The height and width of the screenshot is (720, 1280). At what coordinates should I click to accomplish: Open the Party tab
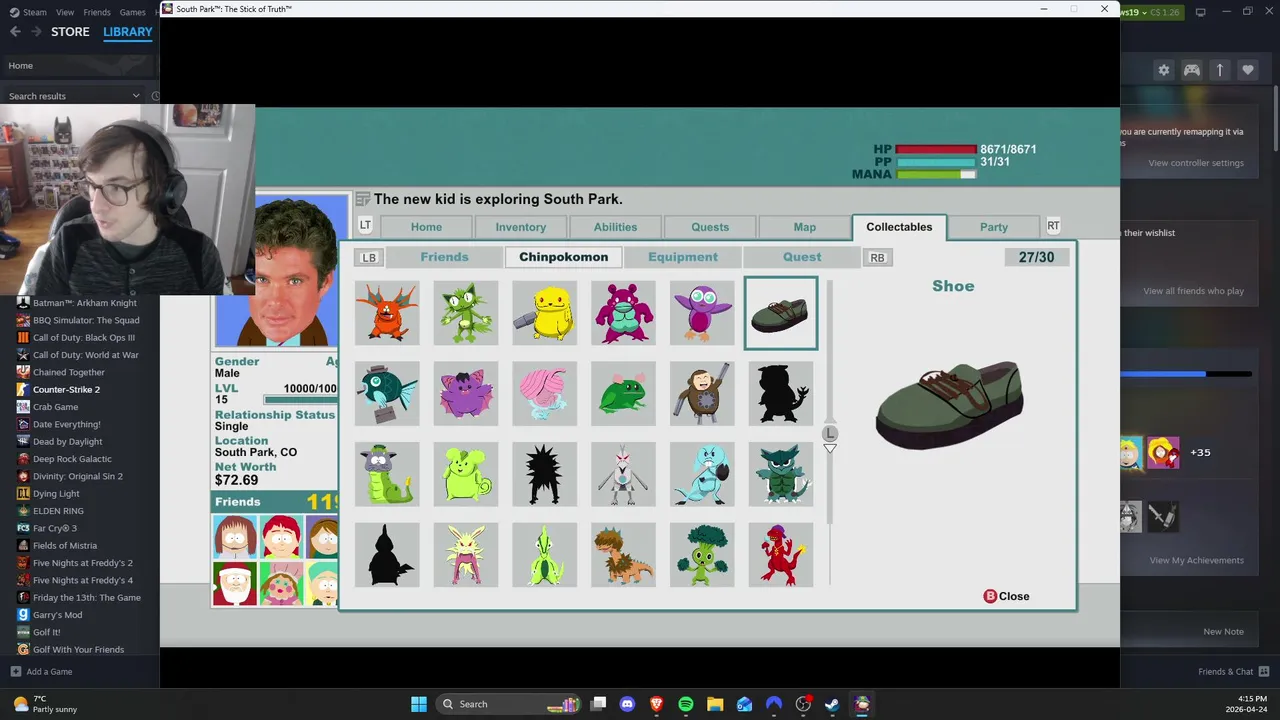994,227
